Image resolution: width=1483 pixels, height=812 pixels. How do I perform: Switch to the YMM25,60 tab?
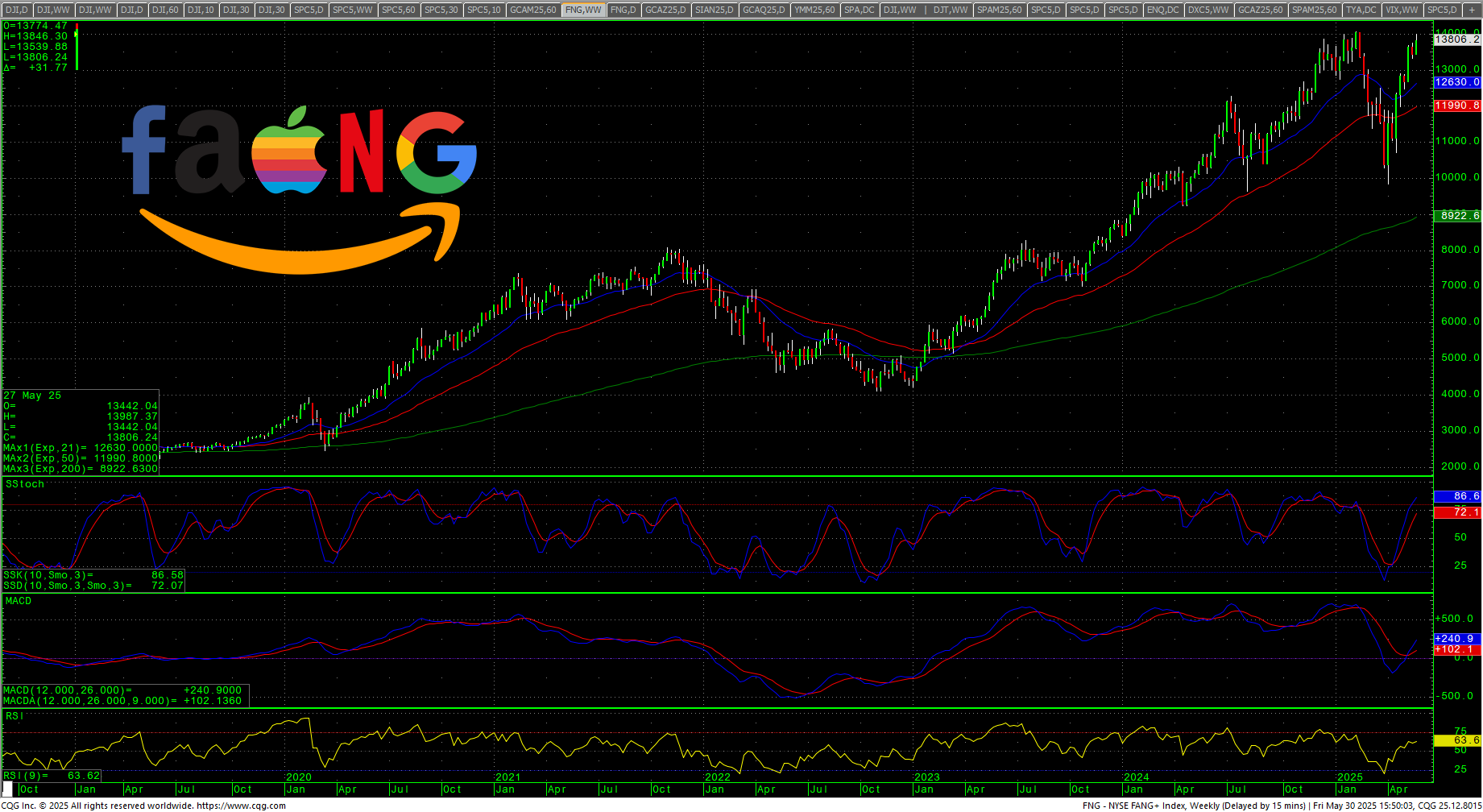click(814, 10)
